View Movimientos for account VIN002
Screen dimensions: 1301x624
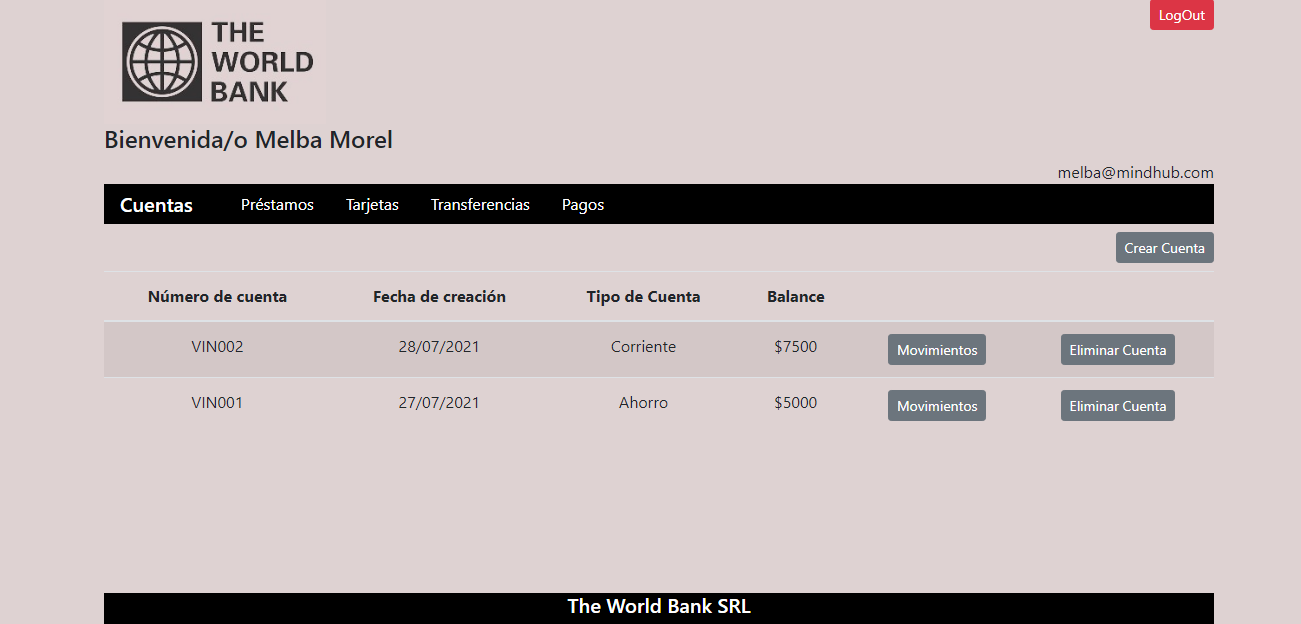click(936, 349)
